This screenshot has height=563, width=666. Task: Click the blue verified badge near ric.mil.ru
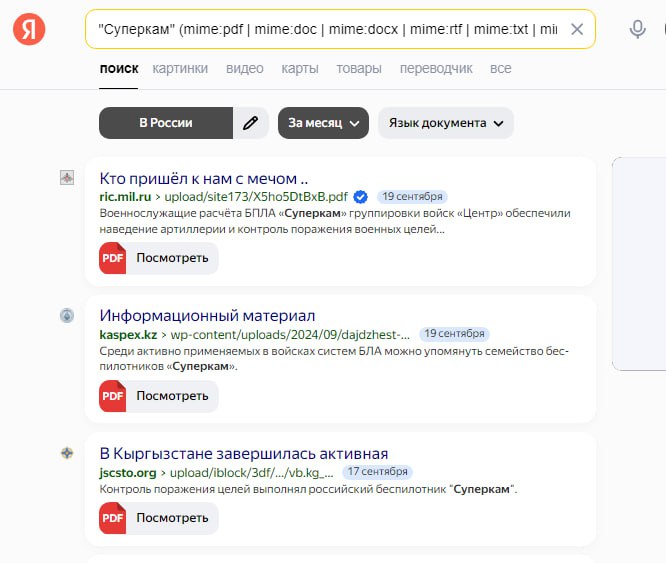tap(361, 197)
